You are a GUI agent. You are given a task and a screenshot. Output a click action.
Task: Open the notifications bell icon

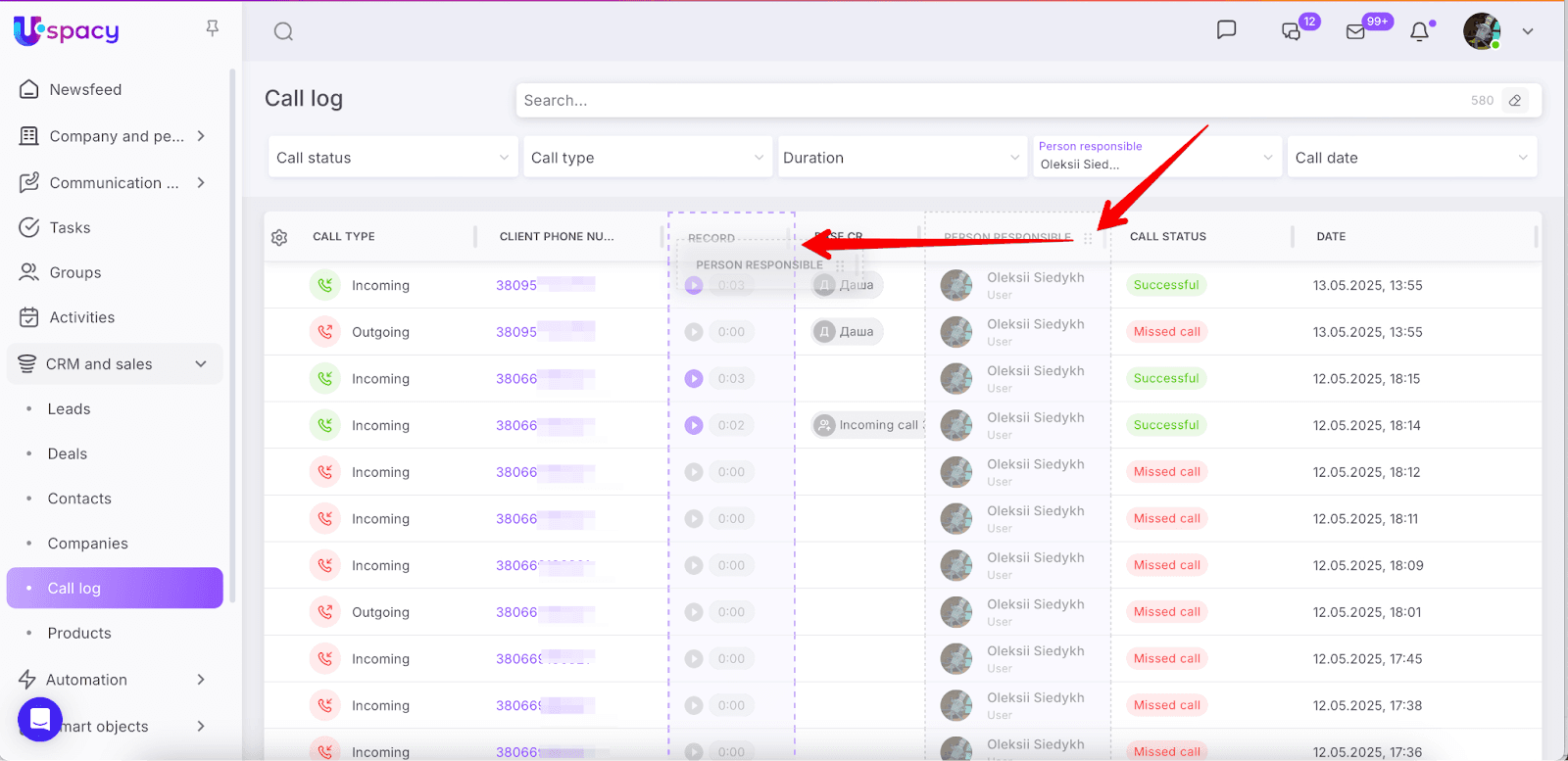pyautogui.click(x=1419, y=31)
